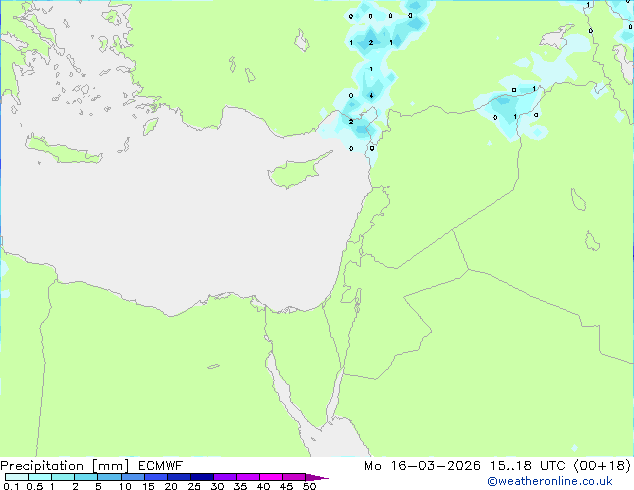Click the "Mo 16-03-2026" forecast date
Screen dimensions: 634x490
coord(422,466)
